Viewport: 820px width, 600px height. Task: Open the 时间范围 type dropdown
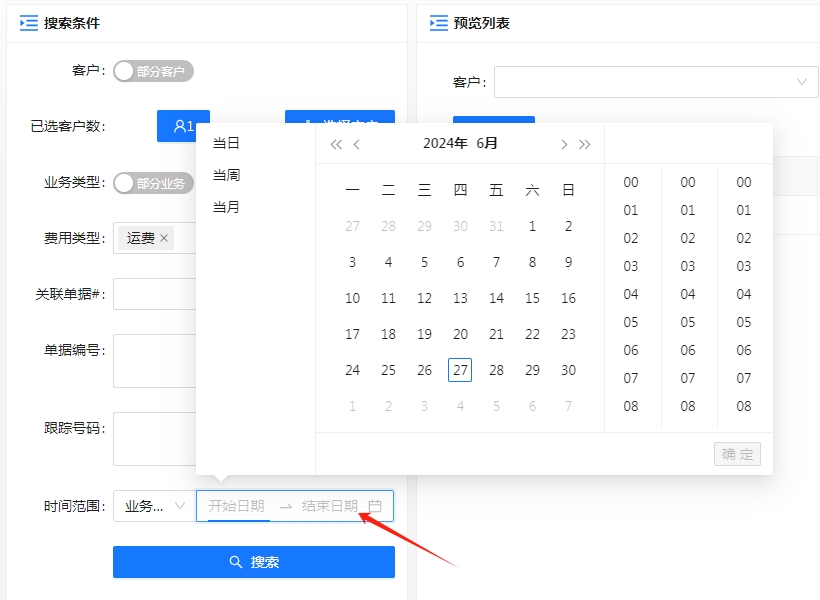154,506
